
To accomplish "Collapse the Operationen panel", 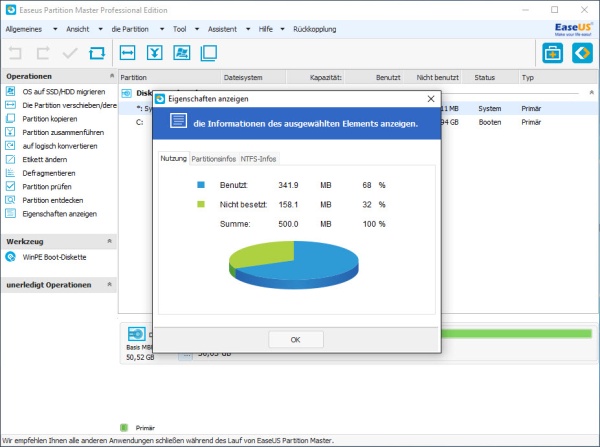I will pyautogui.click(x=112, y=76).
